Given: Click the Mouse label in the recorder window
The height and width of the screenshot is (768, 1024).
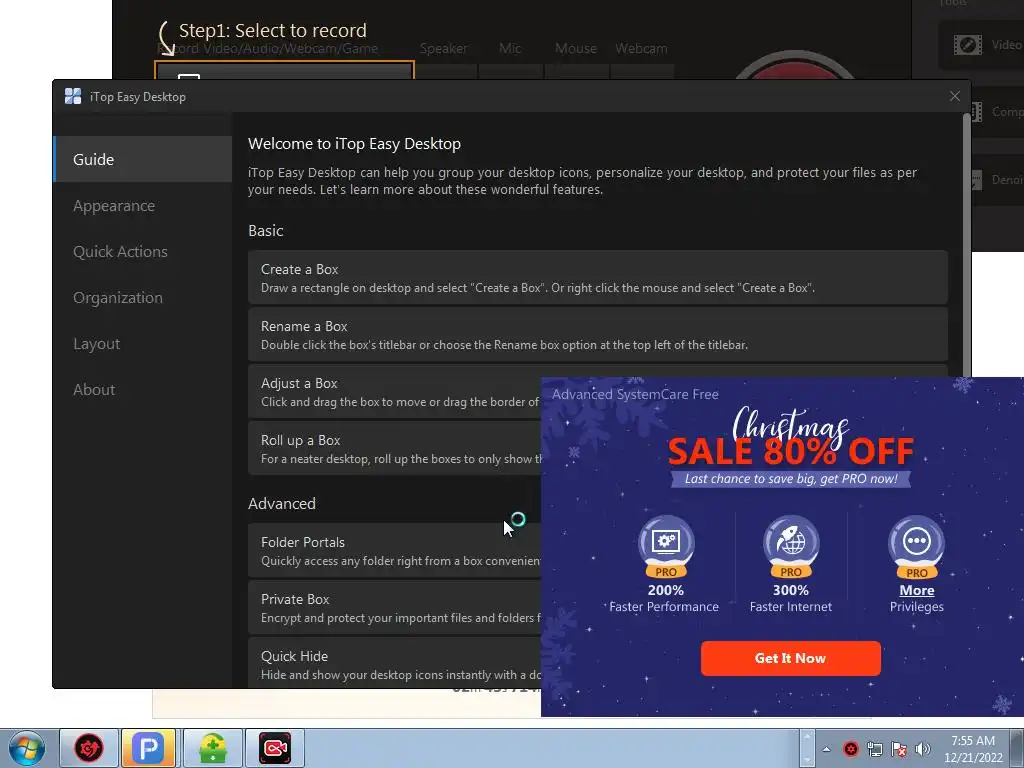Looking at the screenshot, I should (575, 48).
